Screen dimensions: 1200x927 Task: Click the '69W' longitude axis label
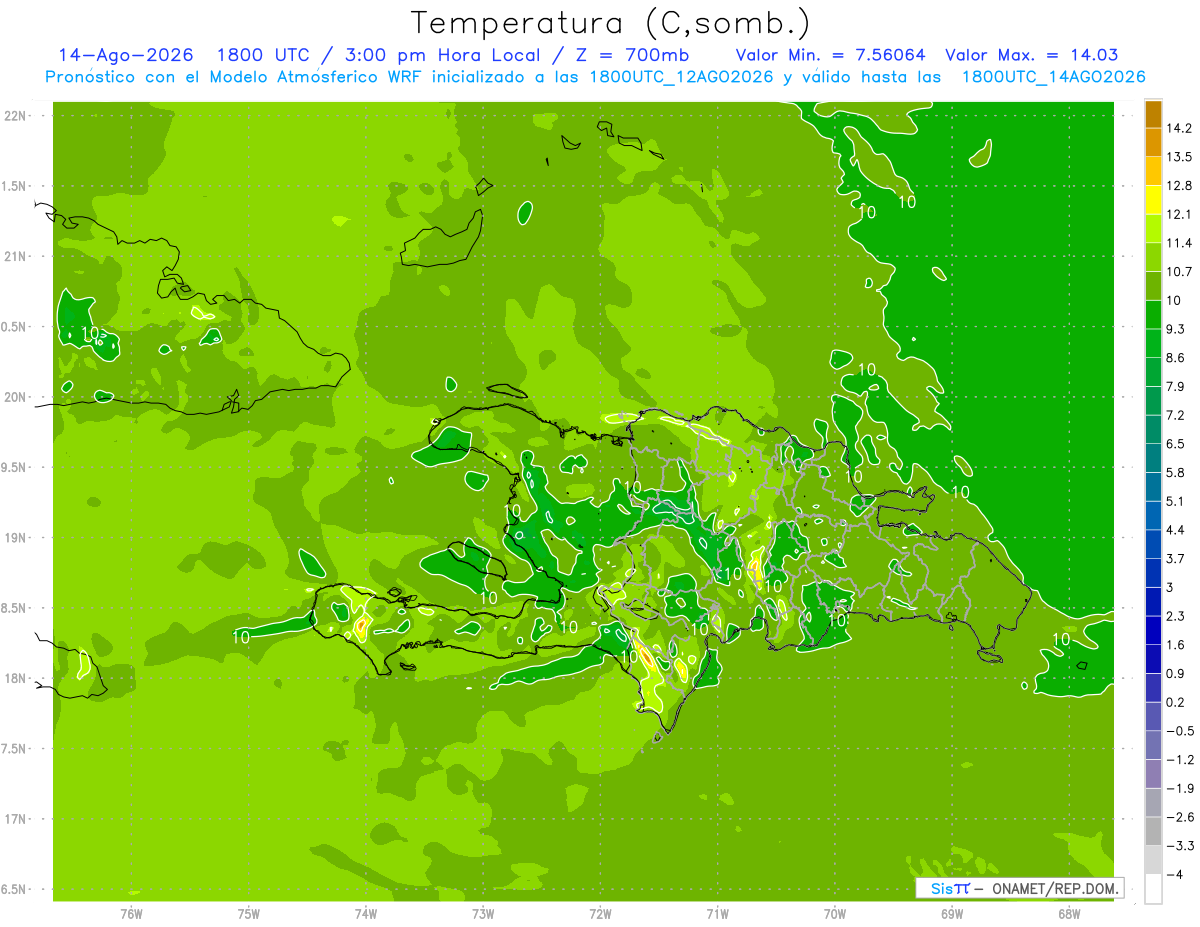point(951,914)
